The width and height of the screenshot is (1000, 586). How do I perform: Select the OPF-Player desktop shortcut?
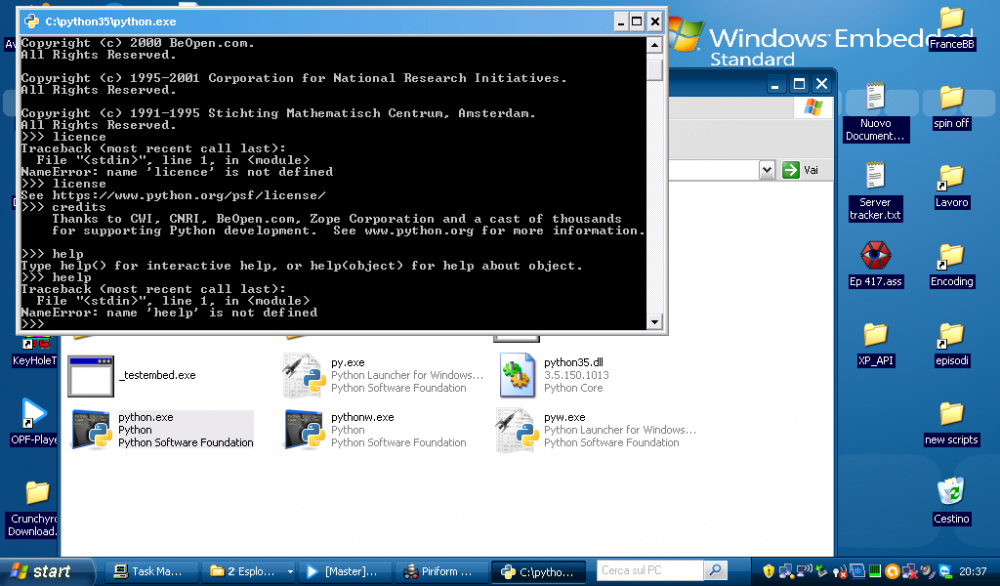coord(33,421)
